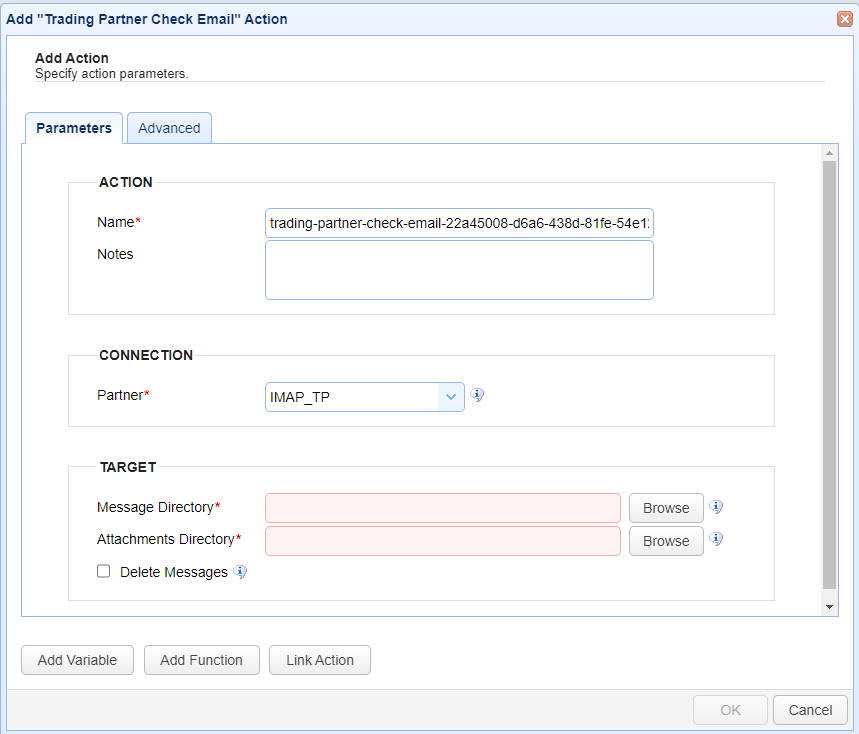Screen dimensions: 859x734
Task: Show help for Message Directory field
Action: (716, 507)
